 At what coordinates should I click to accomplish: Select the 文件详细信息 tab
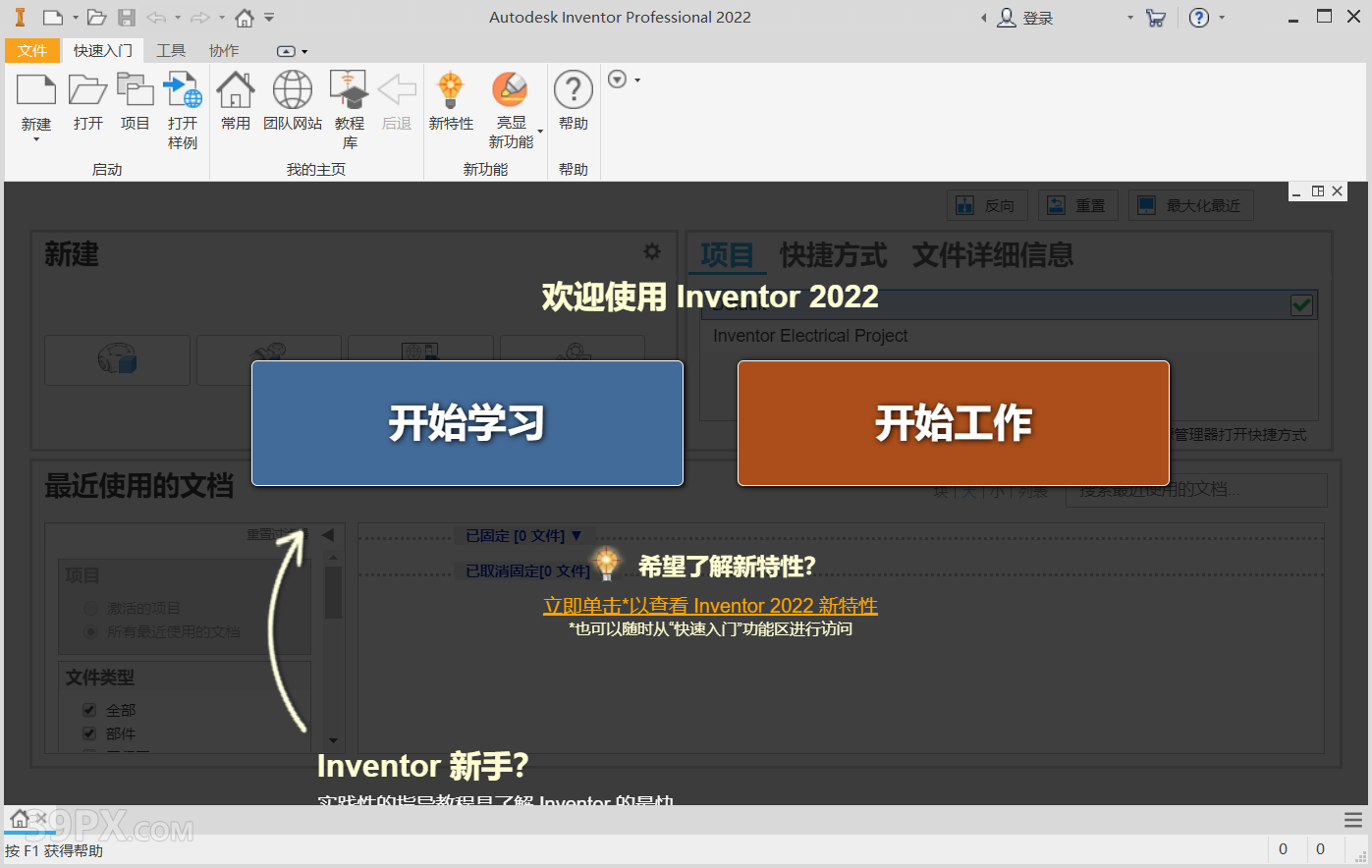pyautogui.click(x=993, y=255)
